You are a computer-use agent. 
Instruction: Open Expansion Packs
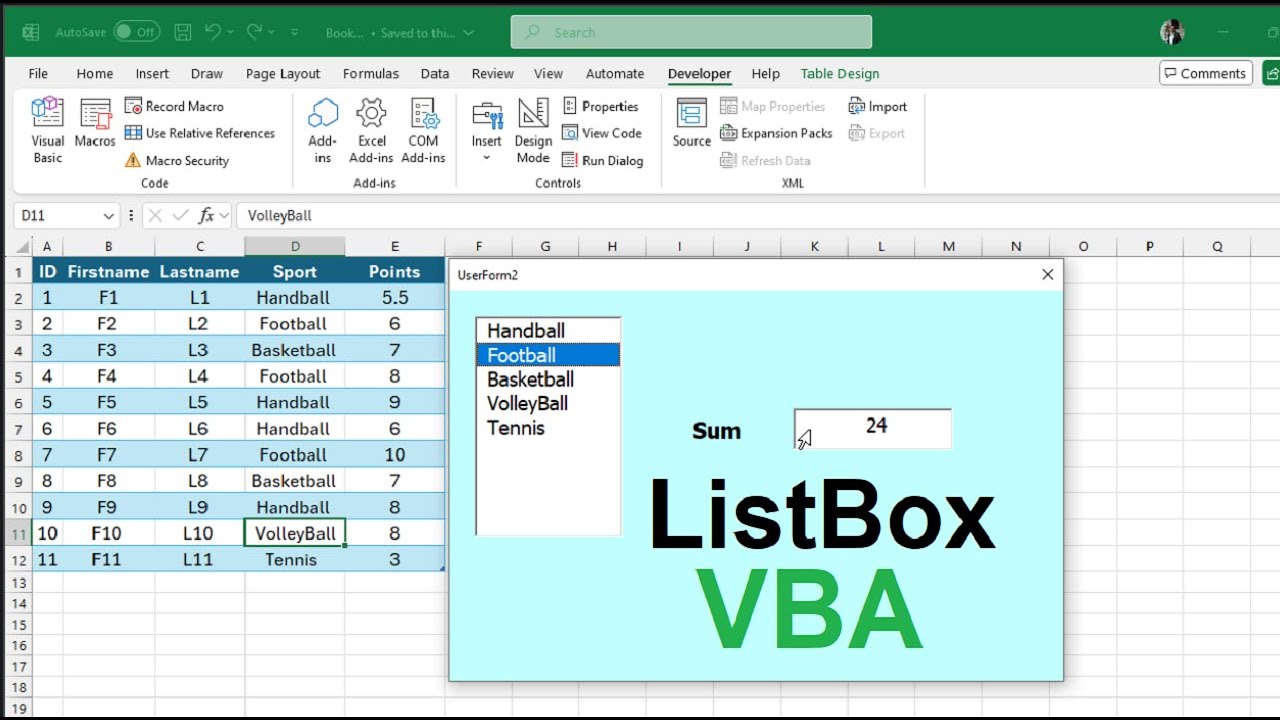pos(776,133)
